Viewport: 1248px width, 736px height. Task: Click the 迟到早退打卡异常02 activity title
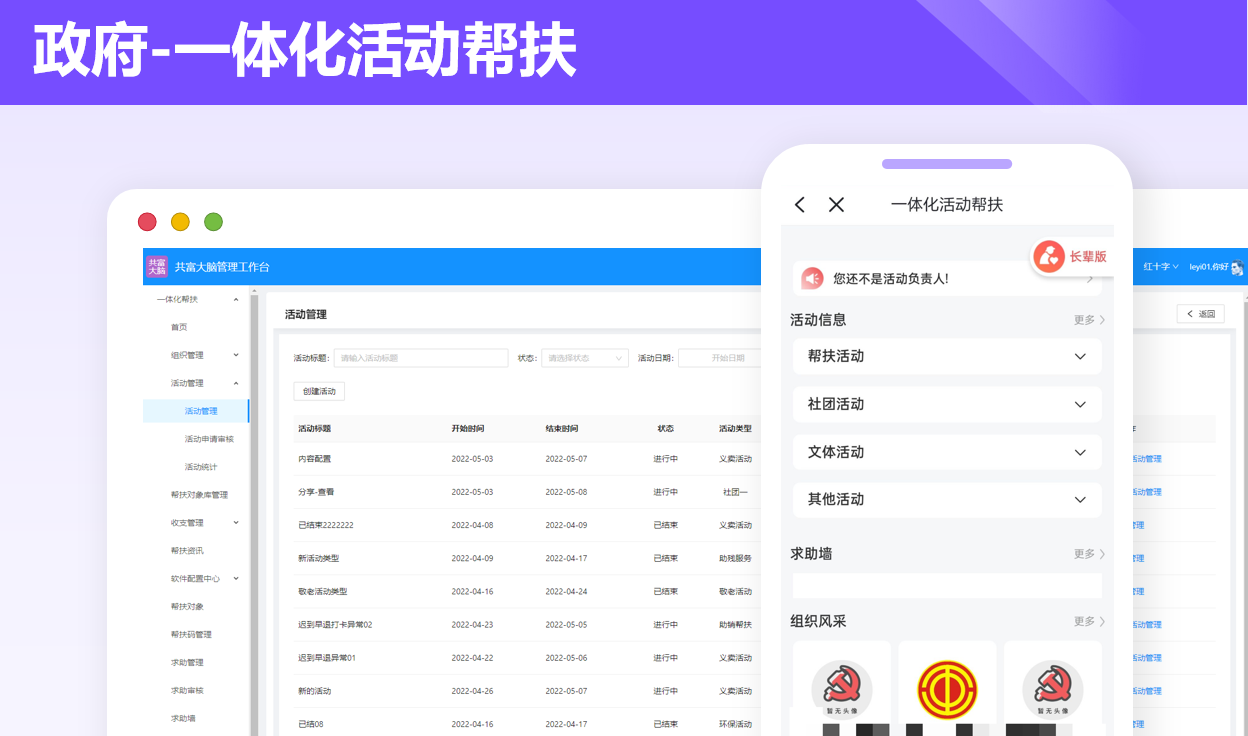point(335,625)
